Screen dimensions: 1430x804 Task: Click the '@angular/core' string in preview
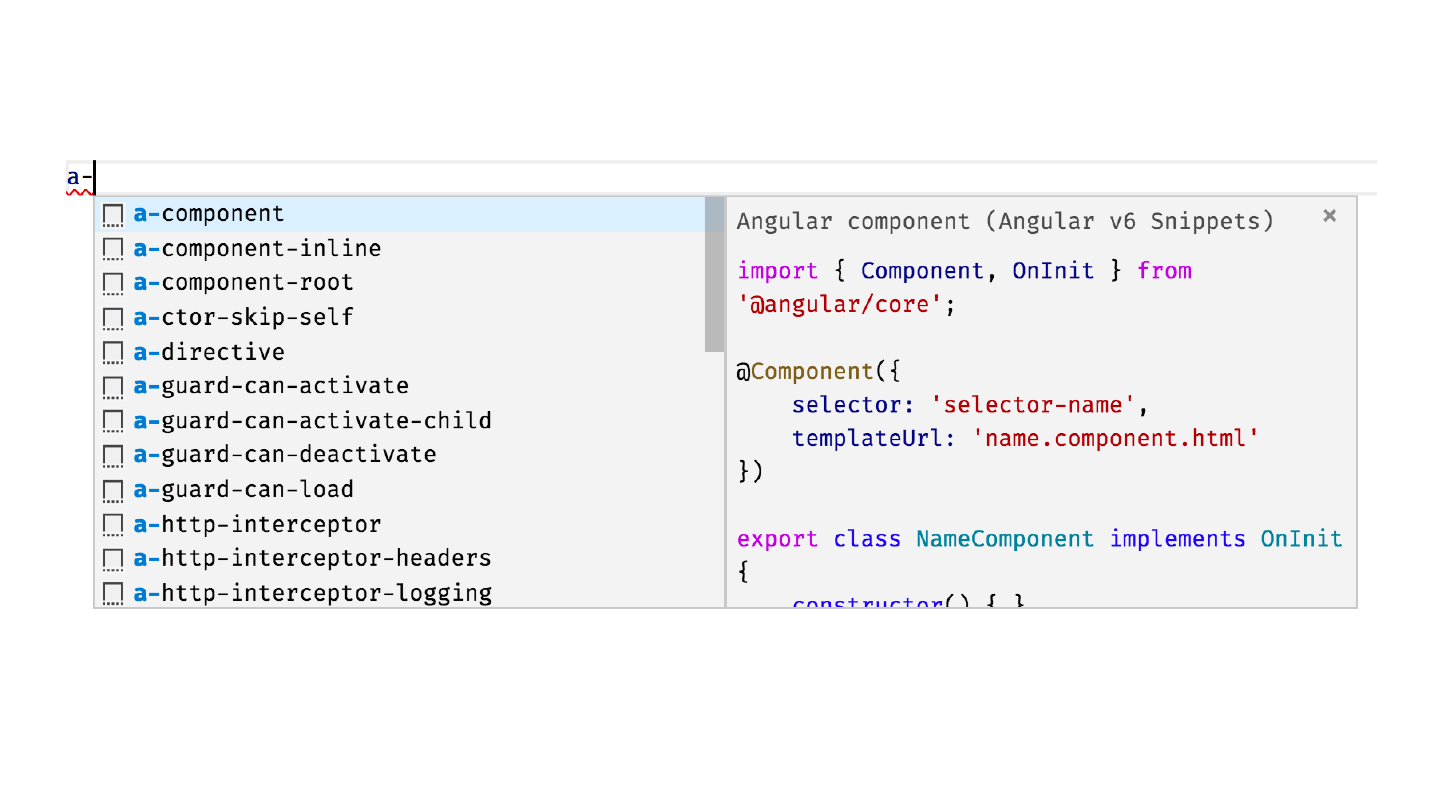tap(840, 305)
